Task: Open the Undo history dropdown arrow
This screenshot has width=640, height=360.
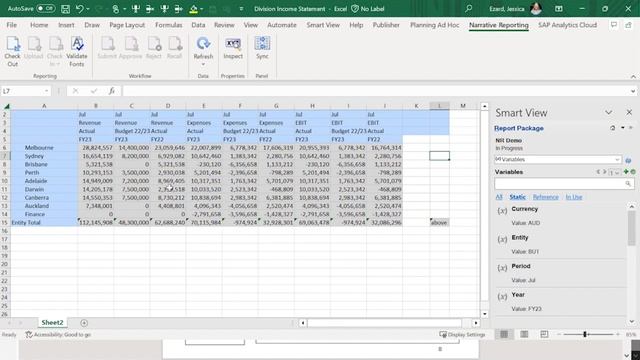Action: point(88,9)
